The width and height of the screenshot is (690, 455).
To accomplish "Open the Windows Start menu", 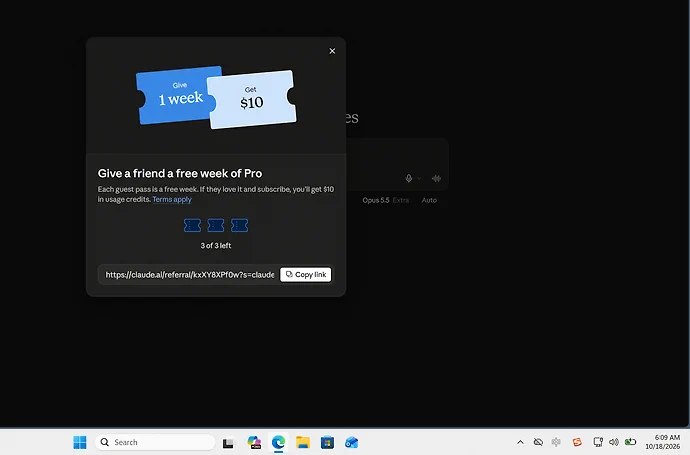I will (x=80, y=442).
